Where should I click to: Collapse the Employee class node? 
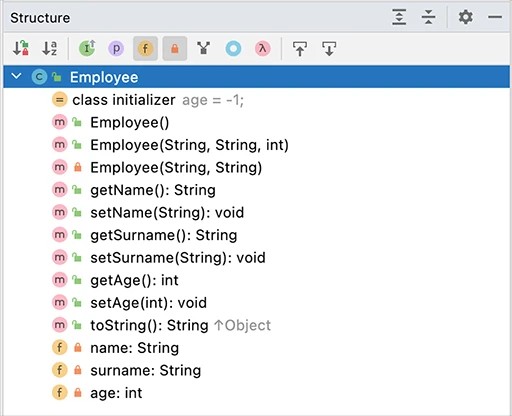[x=16, y=77]
